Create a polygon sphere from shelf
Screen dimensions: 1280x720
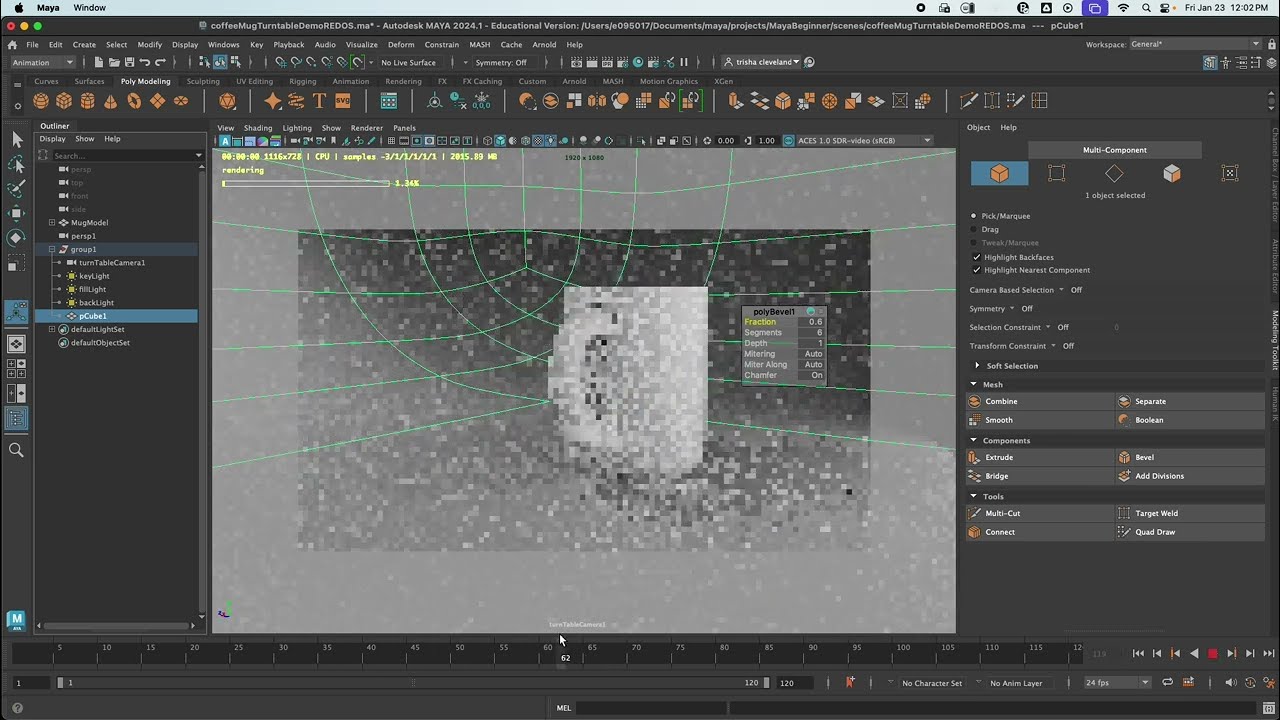tap(41, 101)
